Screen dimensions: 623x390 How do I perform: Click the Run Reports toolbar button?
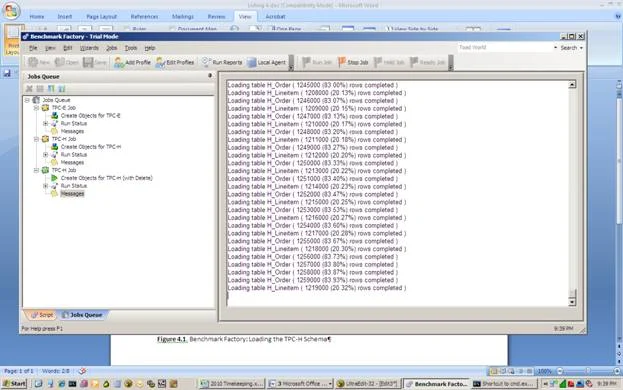[222, 62]
